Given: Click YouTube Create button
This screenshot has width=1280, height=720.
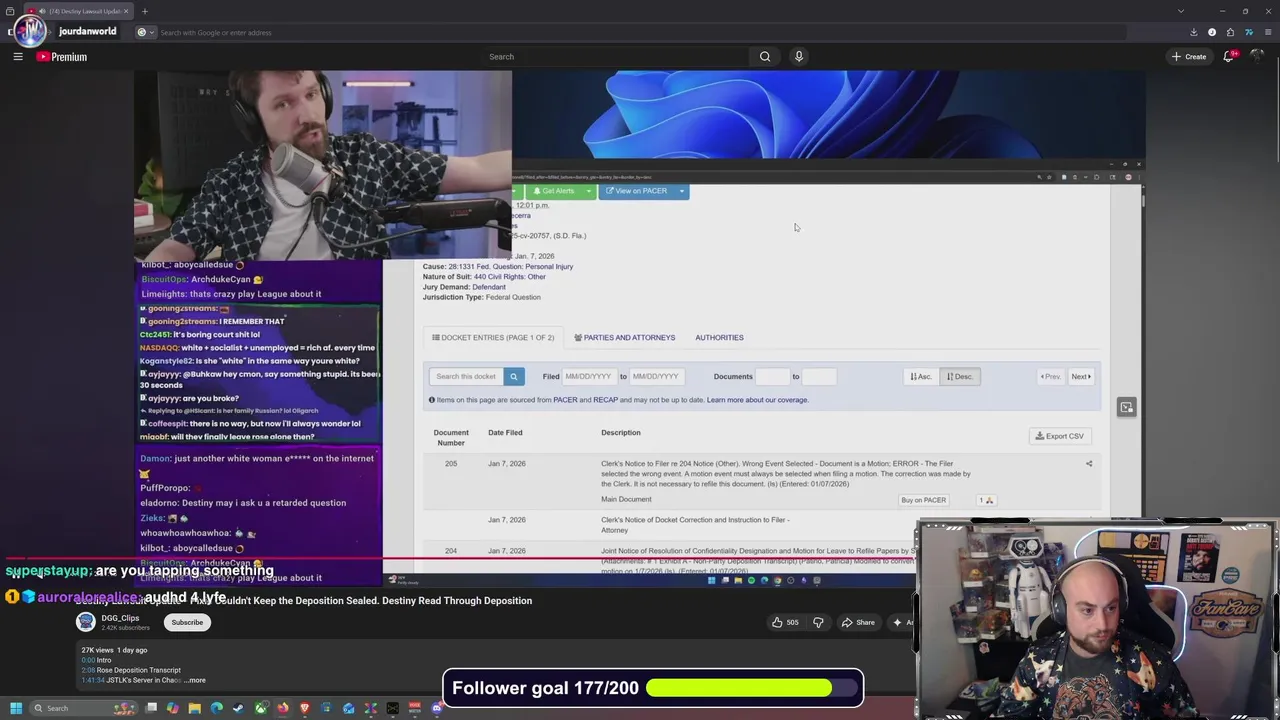Looking at the screenshot, I should click(1189, 57).
